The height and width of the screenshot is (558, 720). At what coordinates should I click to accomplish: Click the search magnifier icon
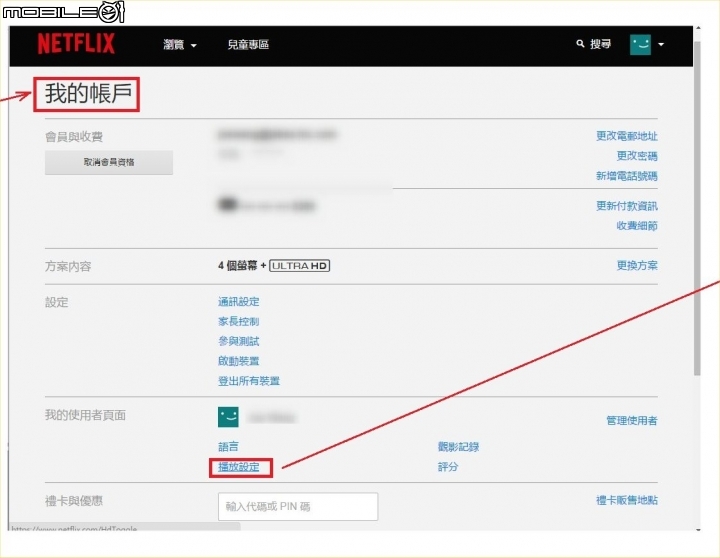(580, 44)
